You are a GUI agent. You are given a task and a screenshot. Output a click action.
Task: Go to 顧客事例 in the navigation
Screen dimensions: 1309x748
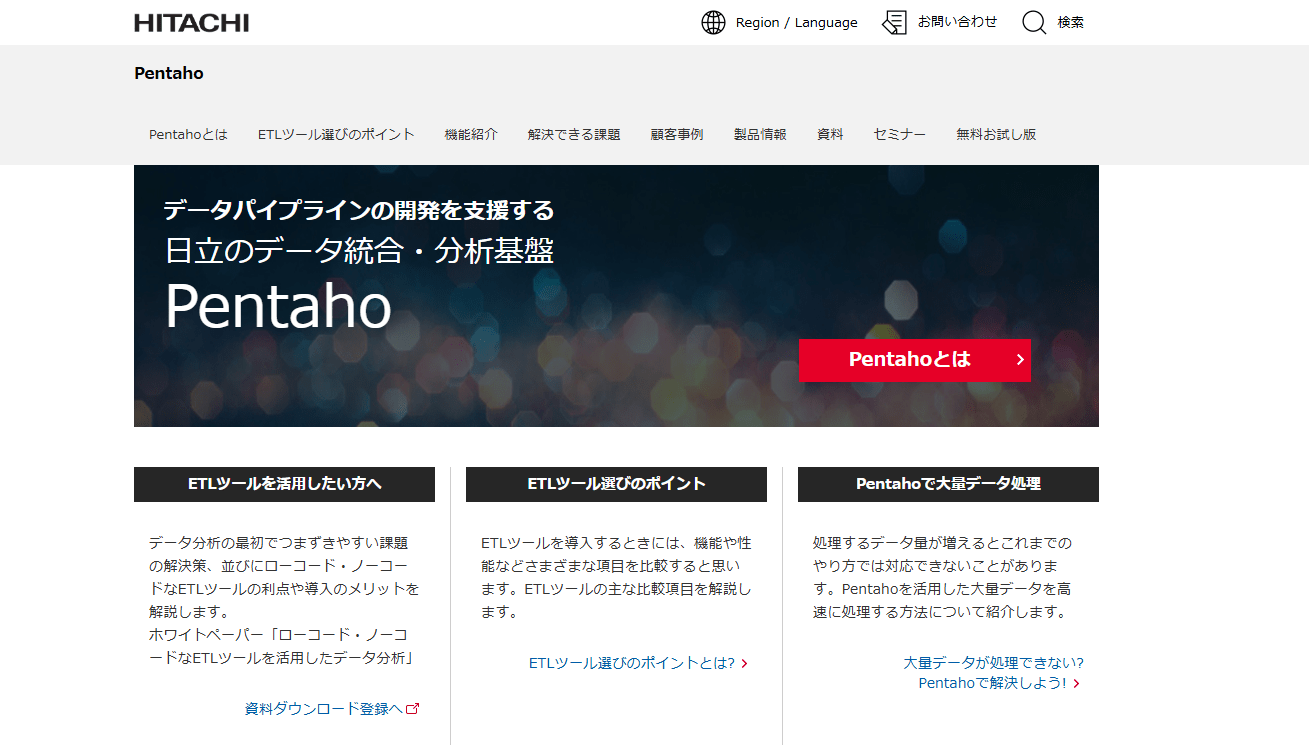(x=677, y=134)
